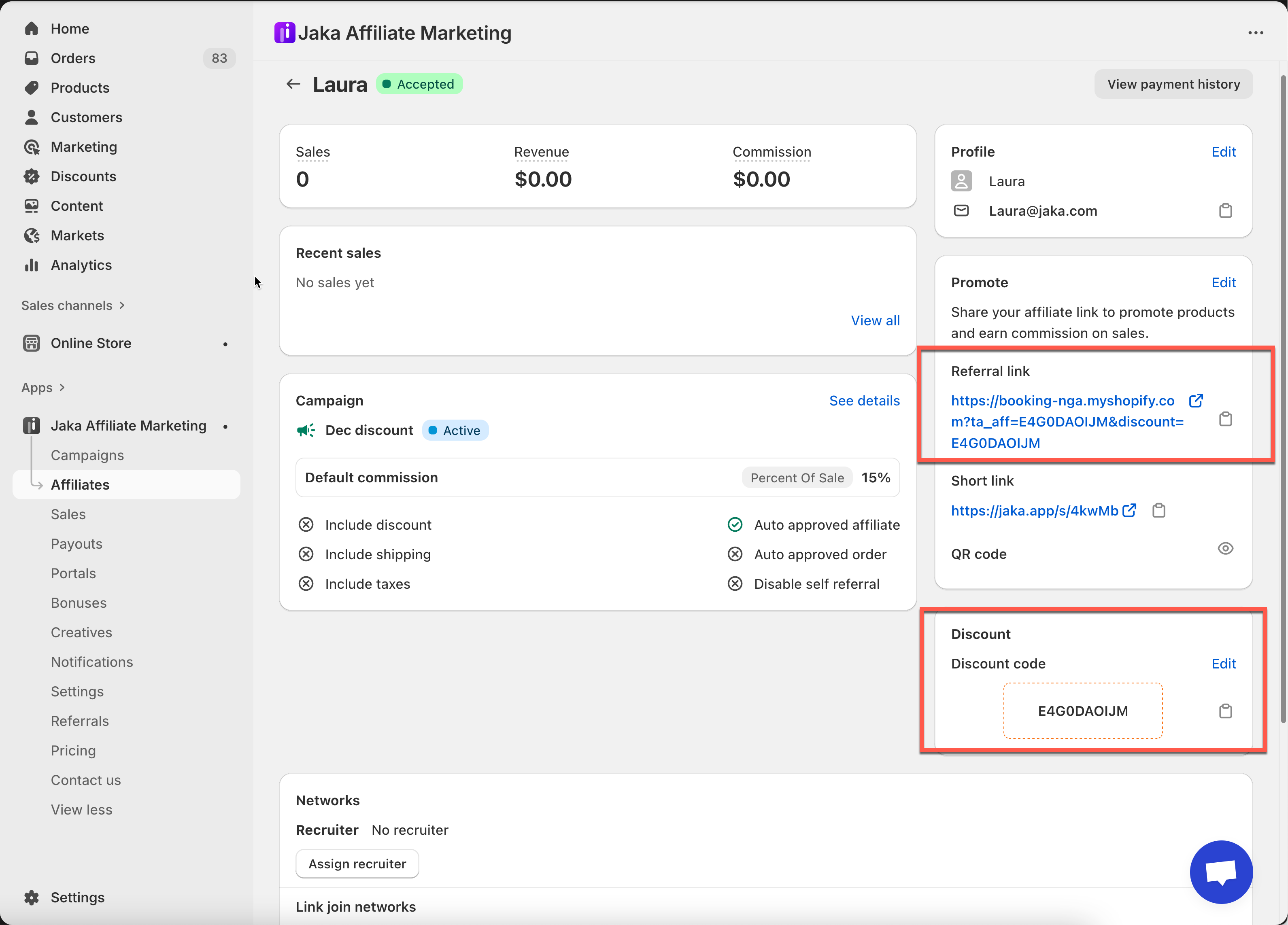Click the Include discount status icon

[306, 525]
